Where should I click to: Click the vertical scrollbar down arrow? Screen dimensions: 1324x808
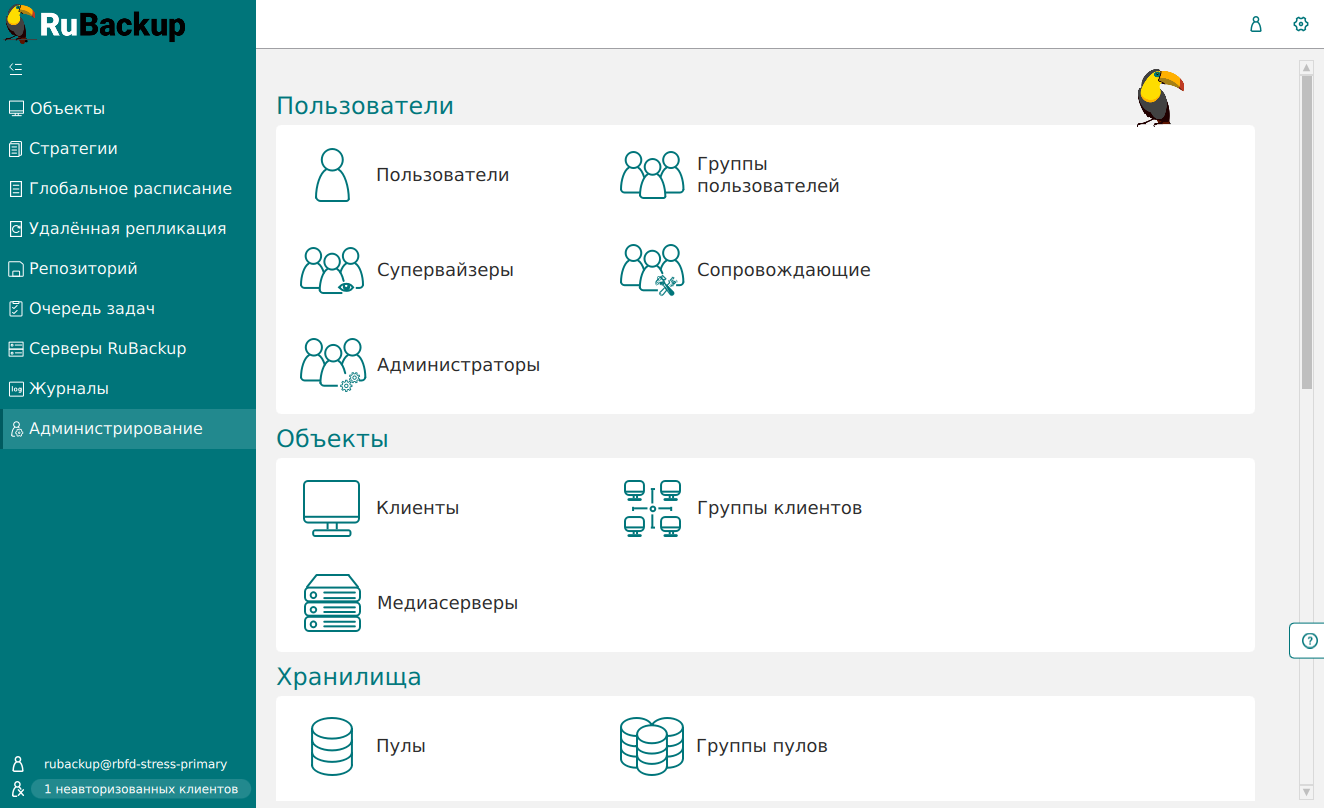1306,792
